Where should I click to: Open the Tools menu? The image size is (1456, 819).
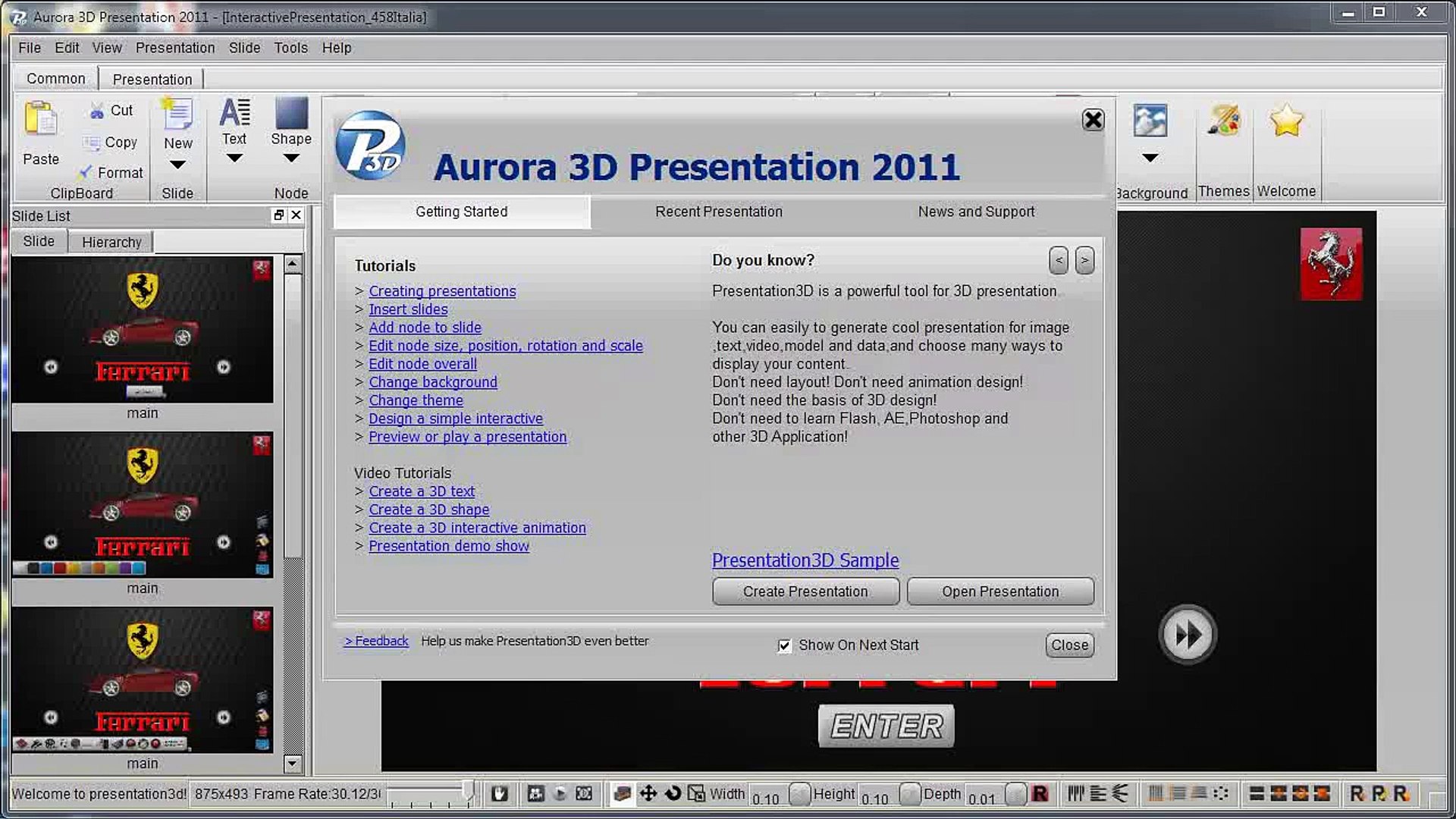(x=290, y=48)
